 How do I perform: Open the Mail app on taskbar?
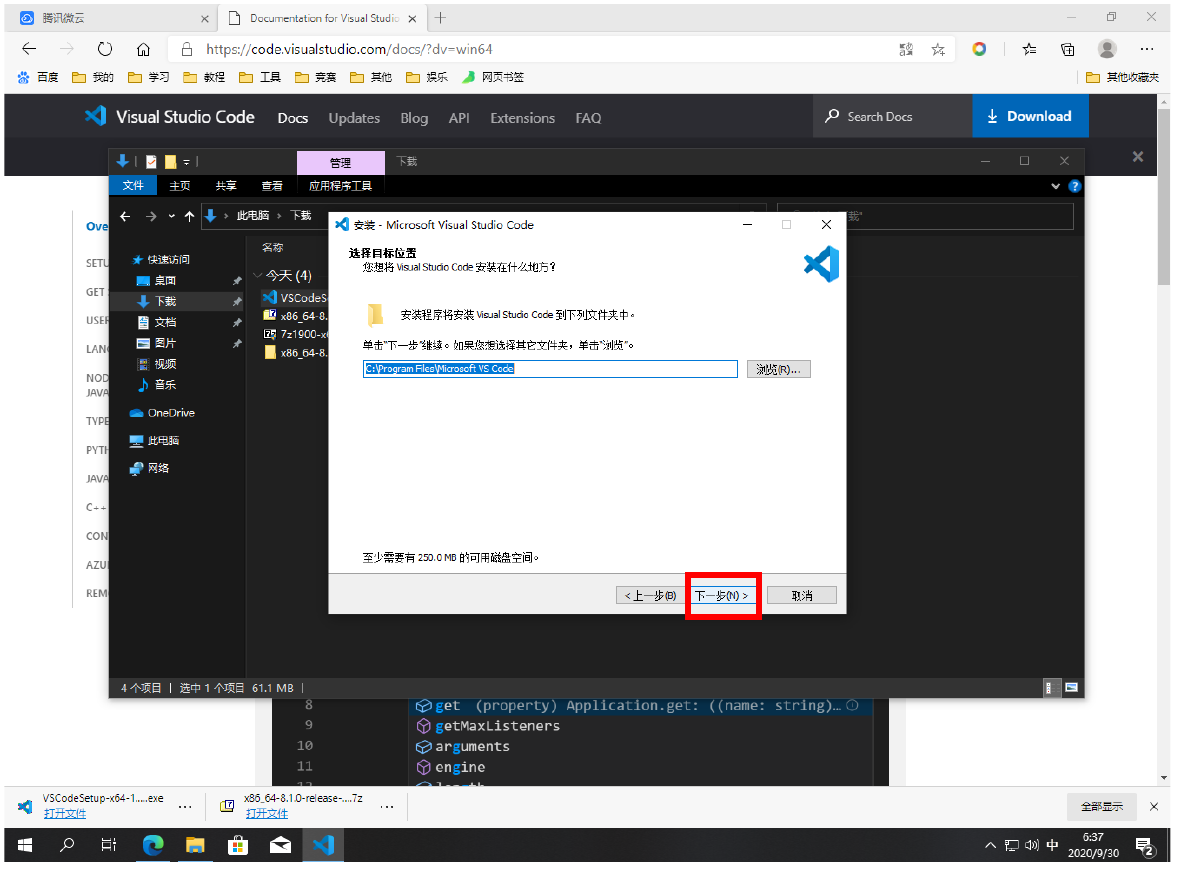(280, 845)
